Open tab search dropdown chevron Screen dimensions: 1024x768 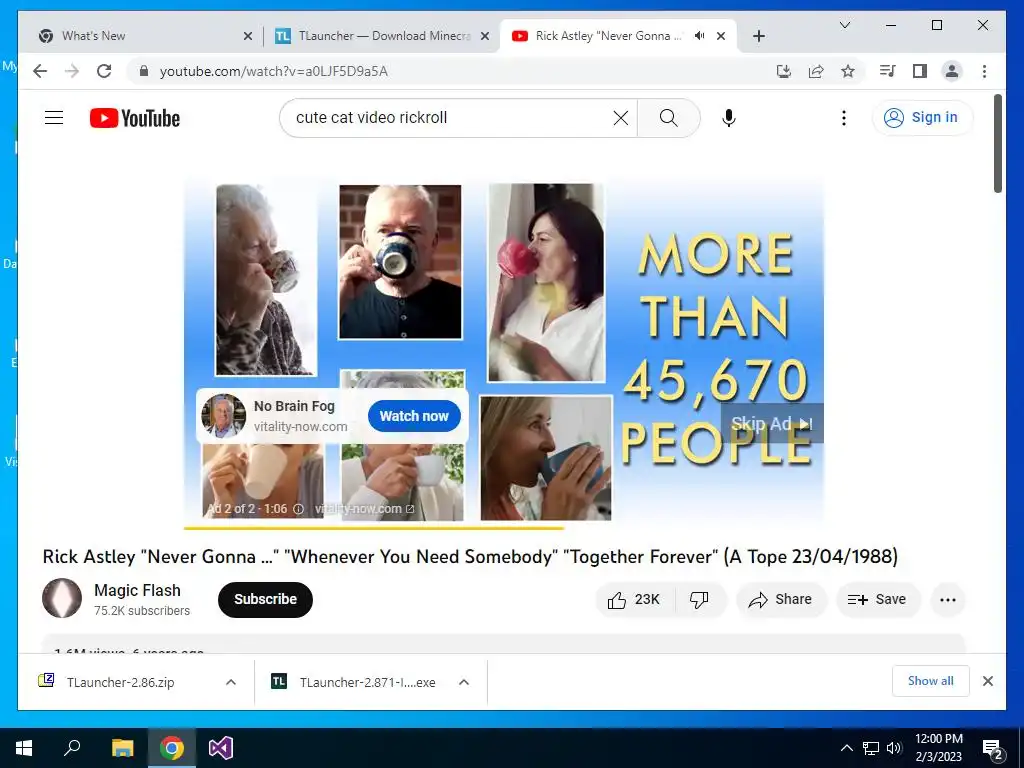click(844, 25)
